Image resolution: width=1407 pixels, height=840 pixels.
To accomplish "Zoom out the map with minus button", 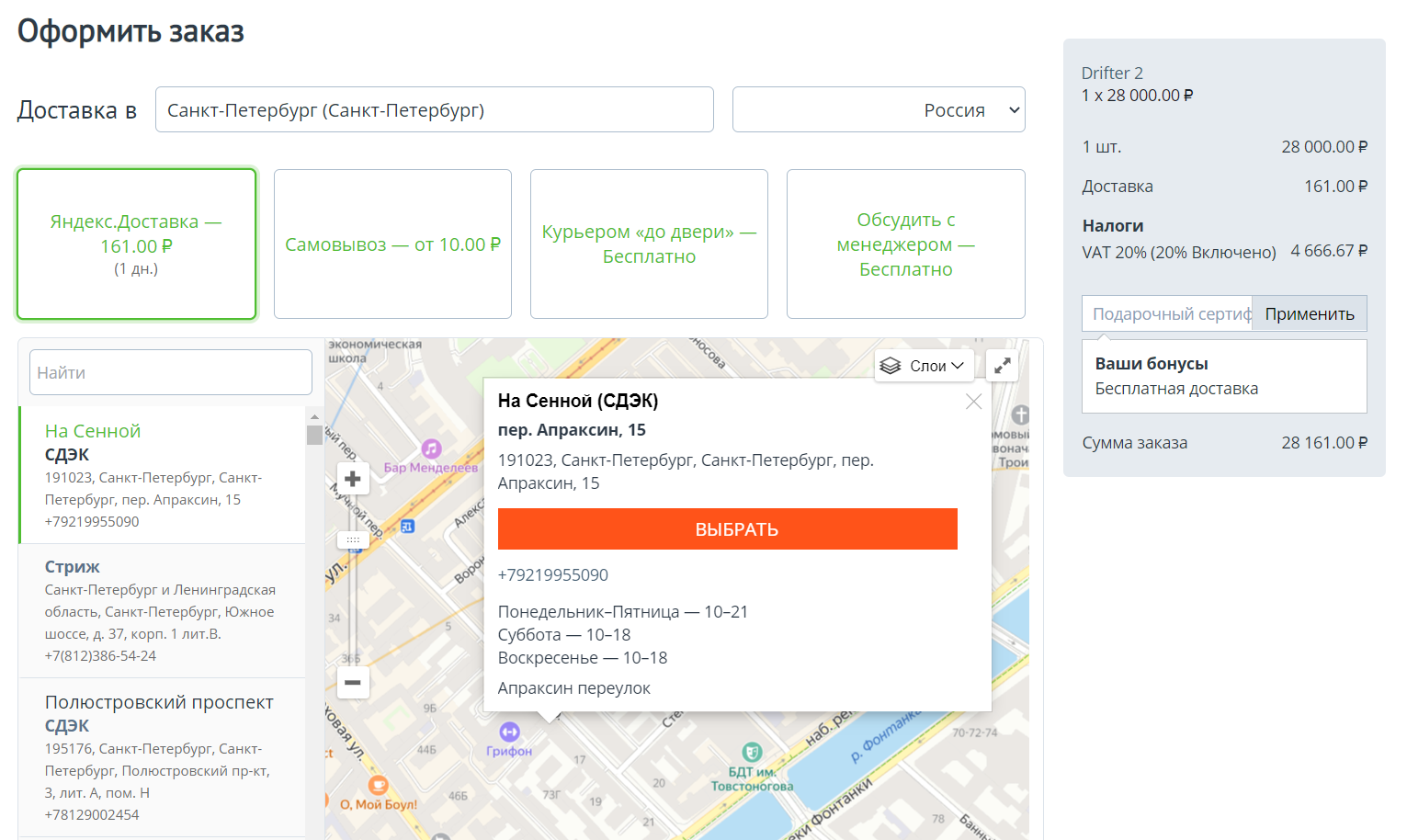I will (353, 682).
